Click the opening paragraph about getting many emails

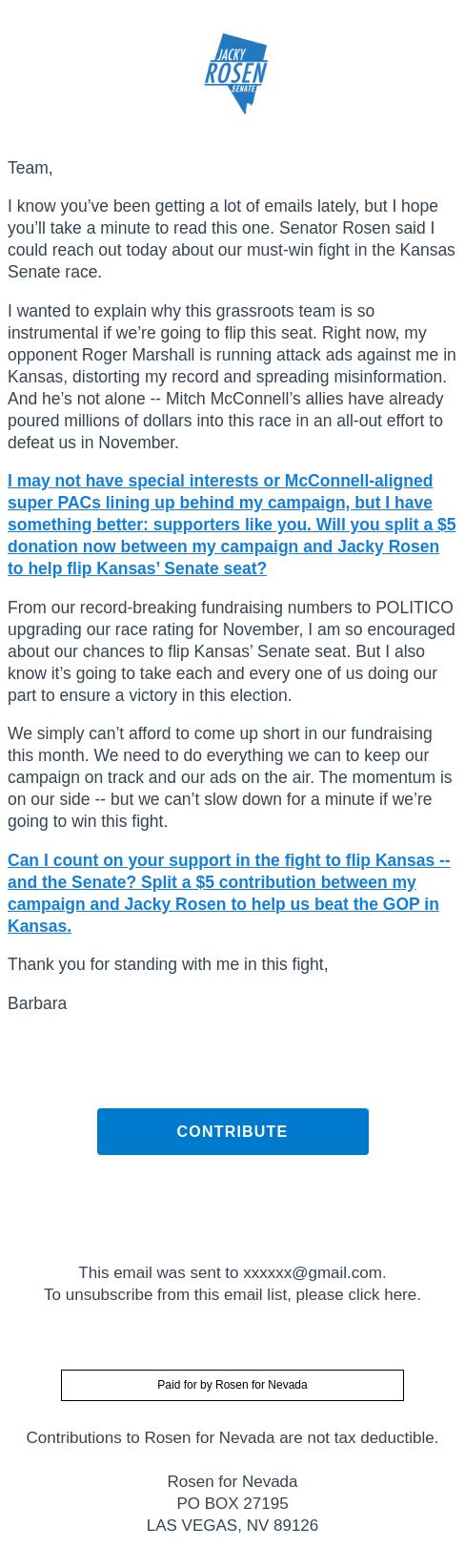click(x=232, y=239)
